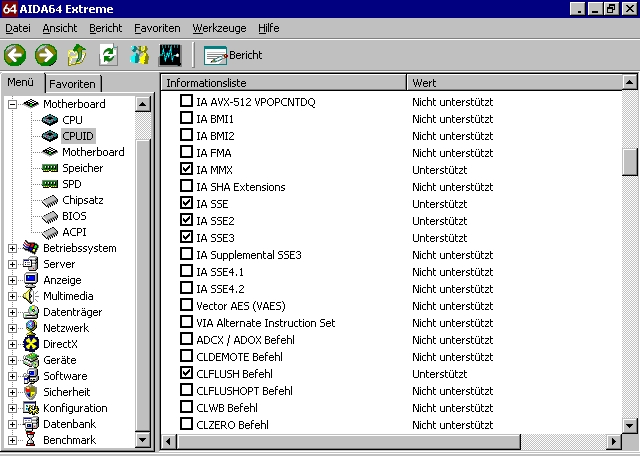
Task: Click the horizontal scrollbar thumb in list
Action: tap(349, 442)
